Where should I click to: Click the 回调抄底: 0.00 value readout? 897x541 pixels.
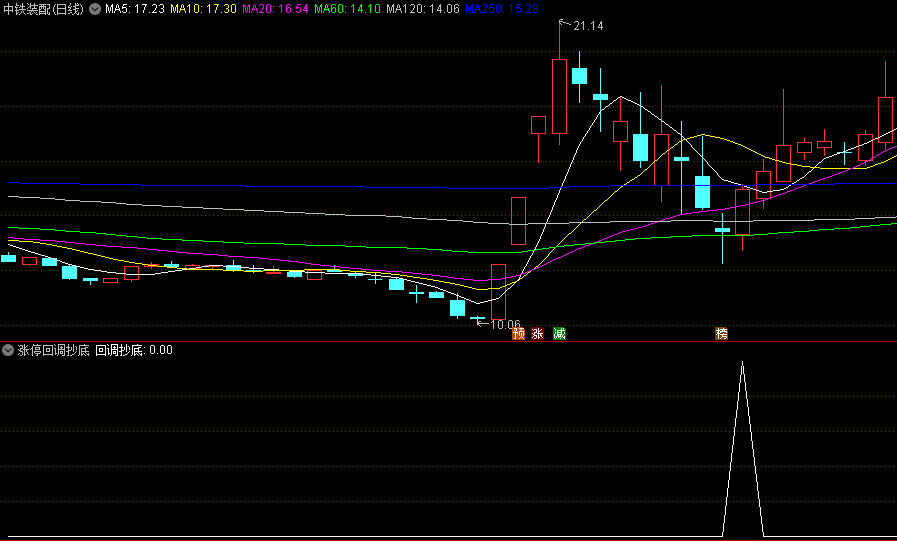tap(134, 350)
